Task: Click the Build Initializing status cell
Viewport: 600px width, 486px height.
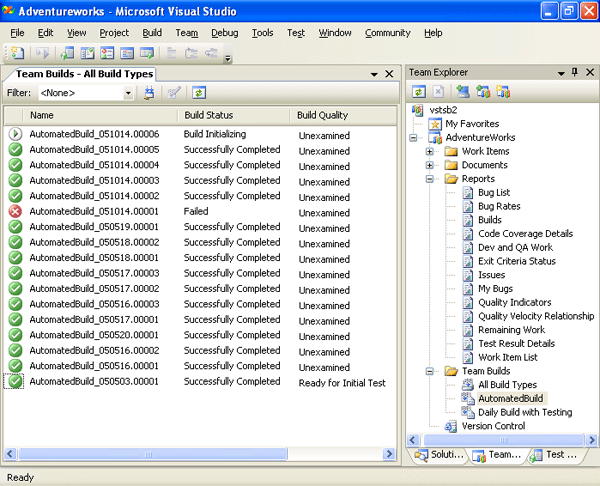Action: 215,134
